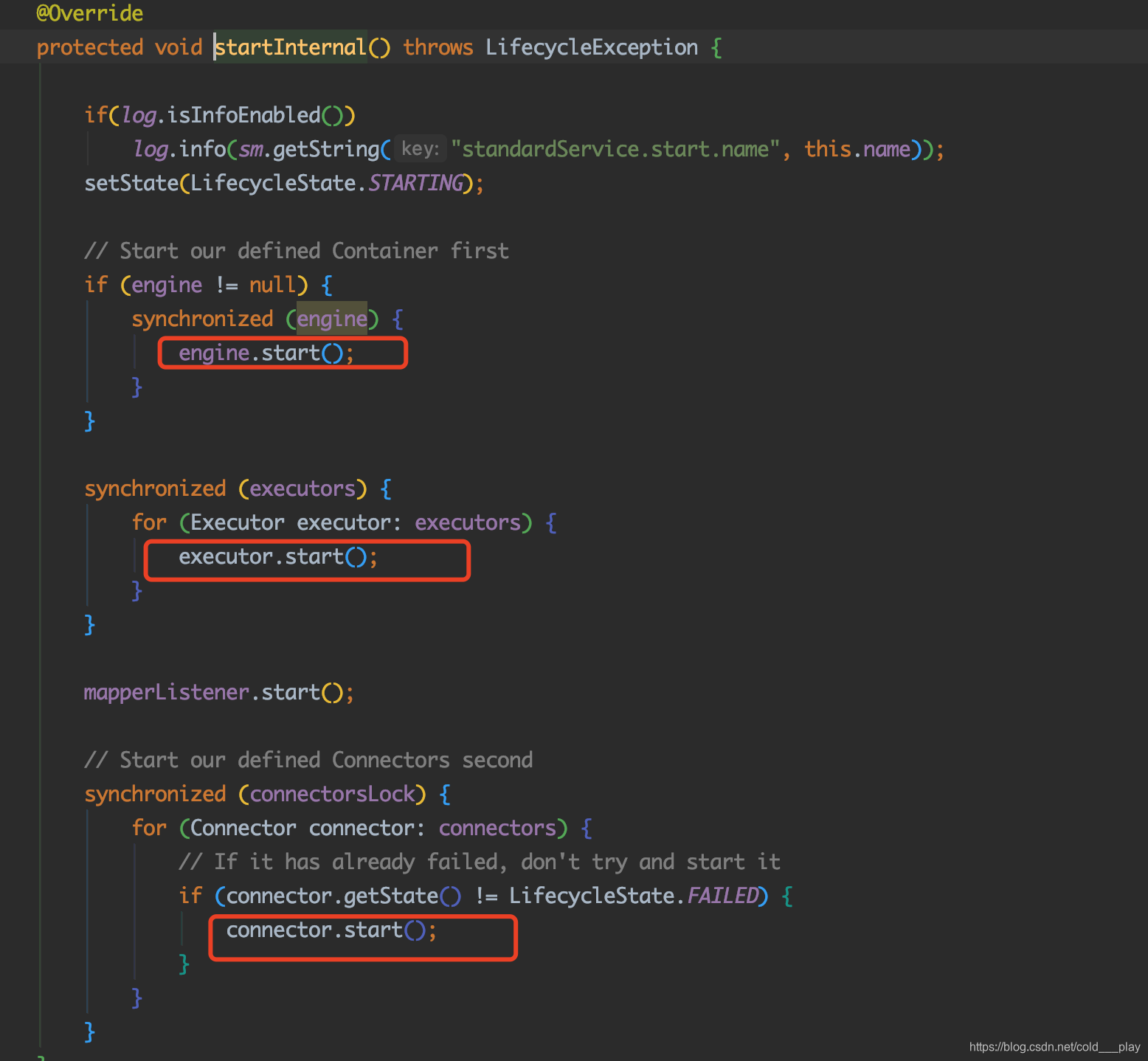Viewport: 1148px width, 1061px height.
Task: Click the FAILED constant
Action: tap(722, 896)
